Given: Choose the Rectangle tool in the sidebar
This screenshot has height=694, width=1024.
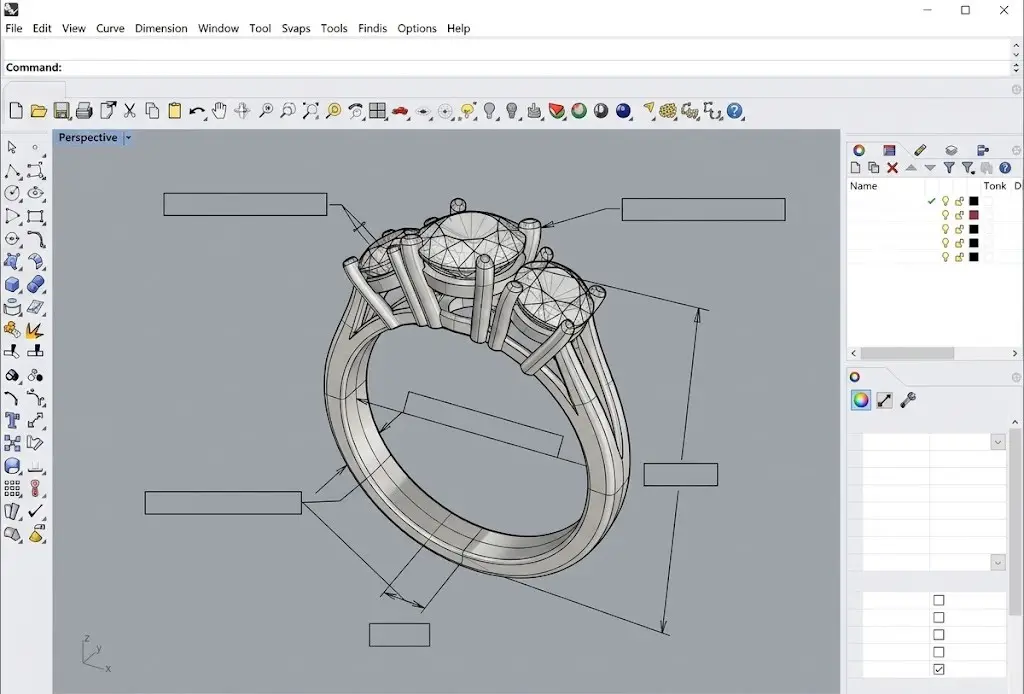Looking at the screenshot, I should click(x=35, y=216).
